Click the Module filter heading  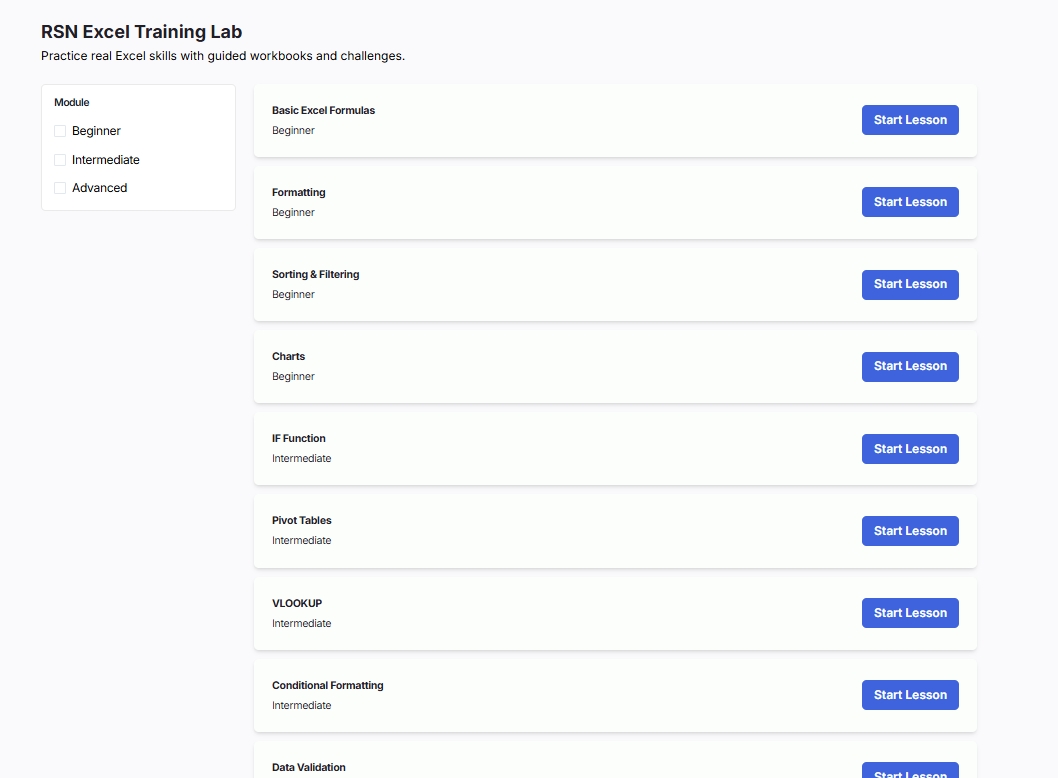[x=72, y=103]
